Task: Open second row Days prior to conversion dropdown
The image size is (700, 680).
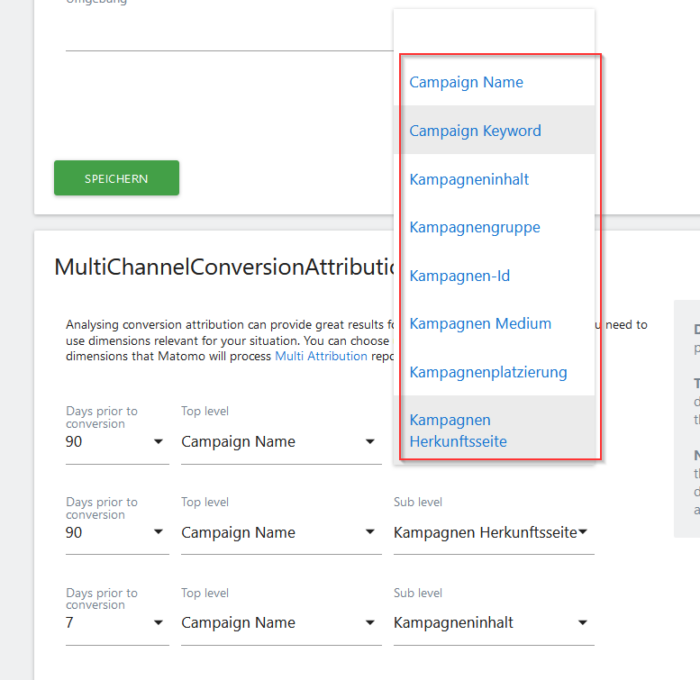Action: (x=117, y=532)
